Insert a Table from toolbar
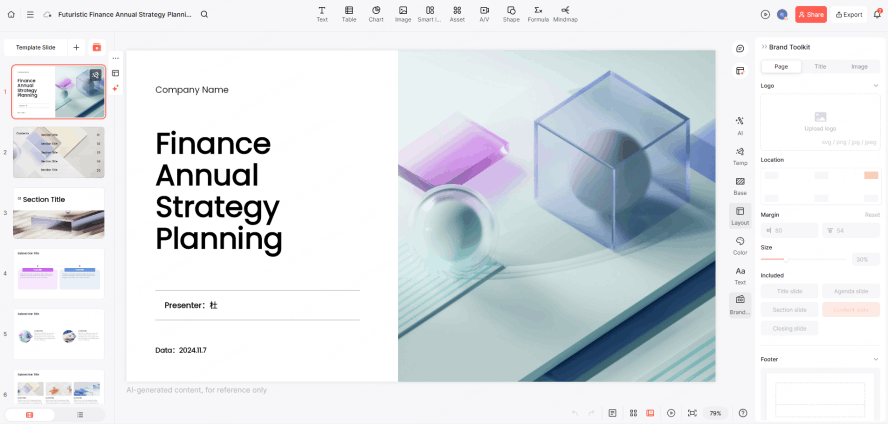This screenshot has width=888, height=424. (349, 14)
